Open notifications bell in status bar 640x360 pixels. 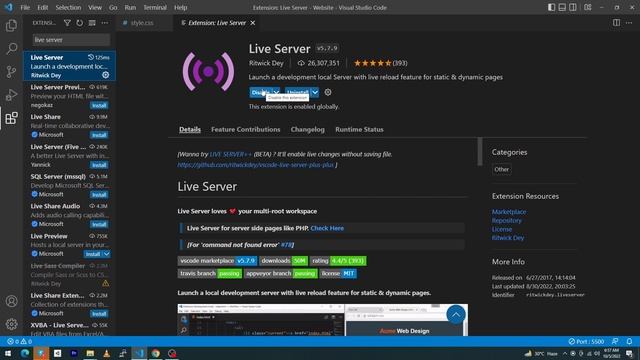(x=629, y=341)
